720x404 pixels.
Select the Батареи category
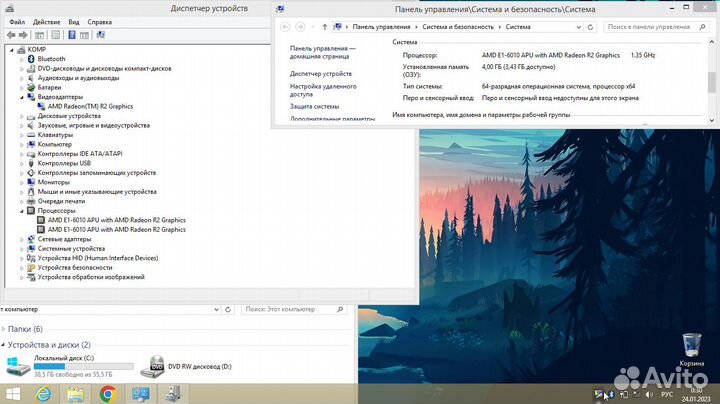point(49,87)
